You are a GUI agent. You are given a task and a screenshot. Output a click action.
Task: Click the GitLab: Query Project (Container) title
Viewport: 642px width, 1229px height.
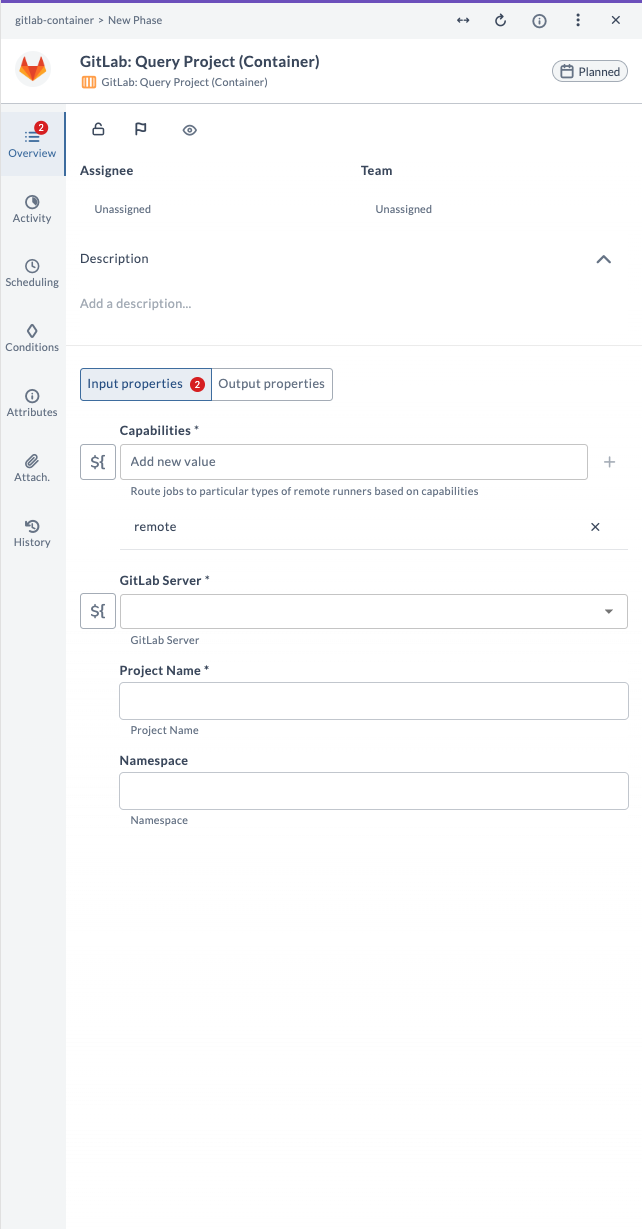(200, 62)
